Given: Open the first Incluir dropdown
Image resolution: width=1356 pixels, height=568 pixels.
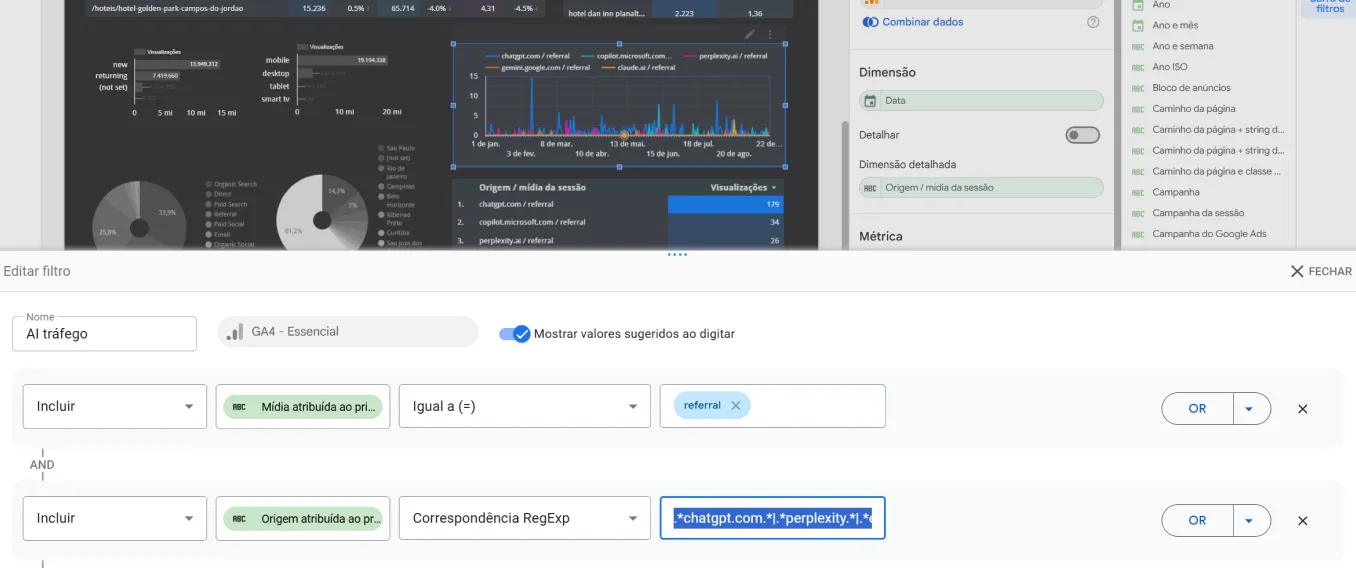Looking at the screenshot, I should tap(114, 407).
